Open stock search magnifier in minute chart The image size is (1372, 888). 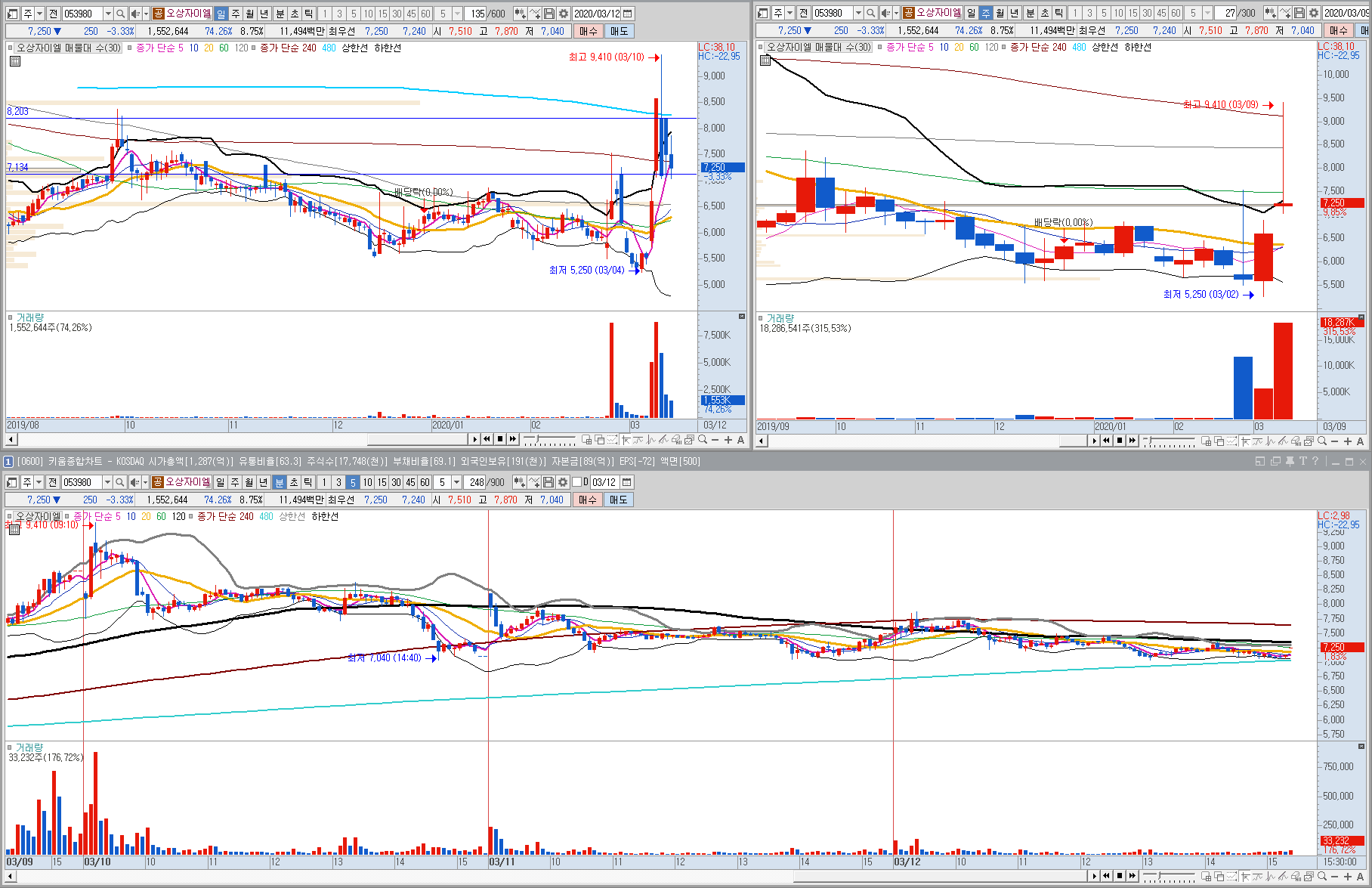click(119, 482)
